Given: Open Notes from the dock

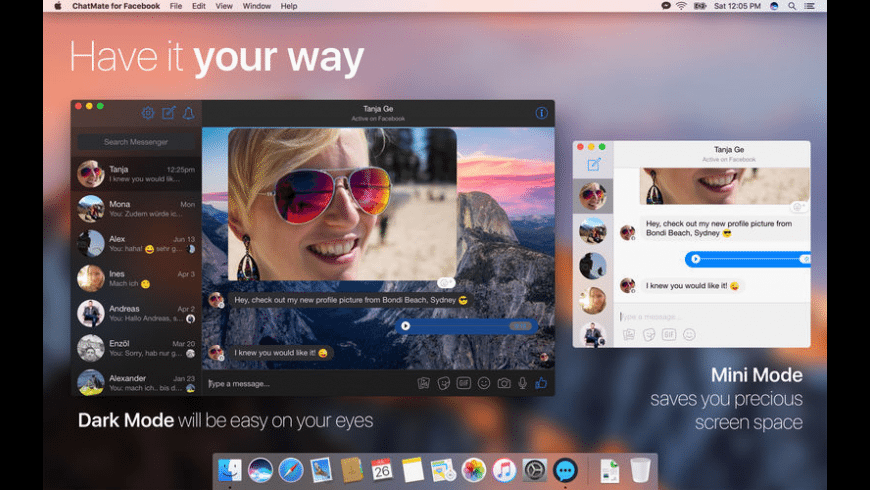Looking at the screenshot, I should pos(412,471).
